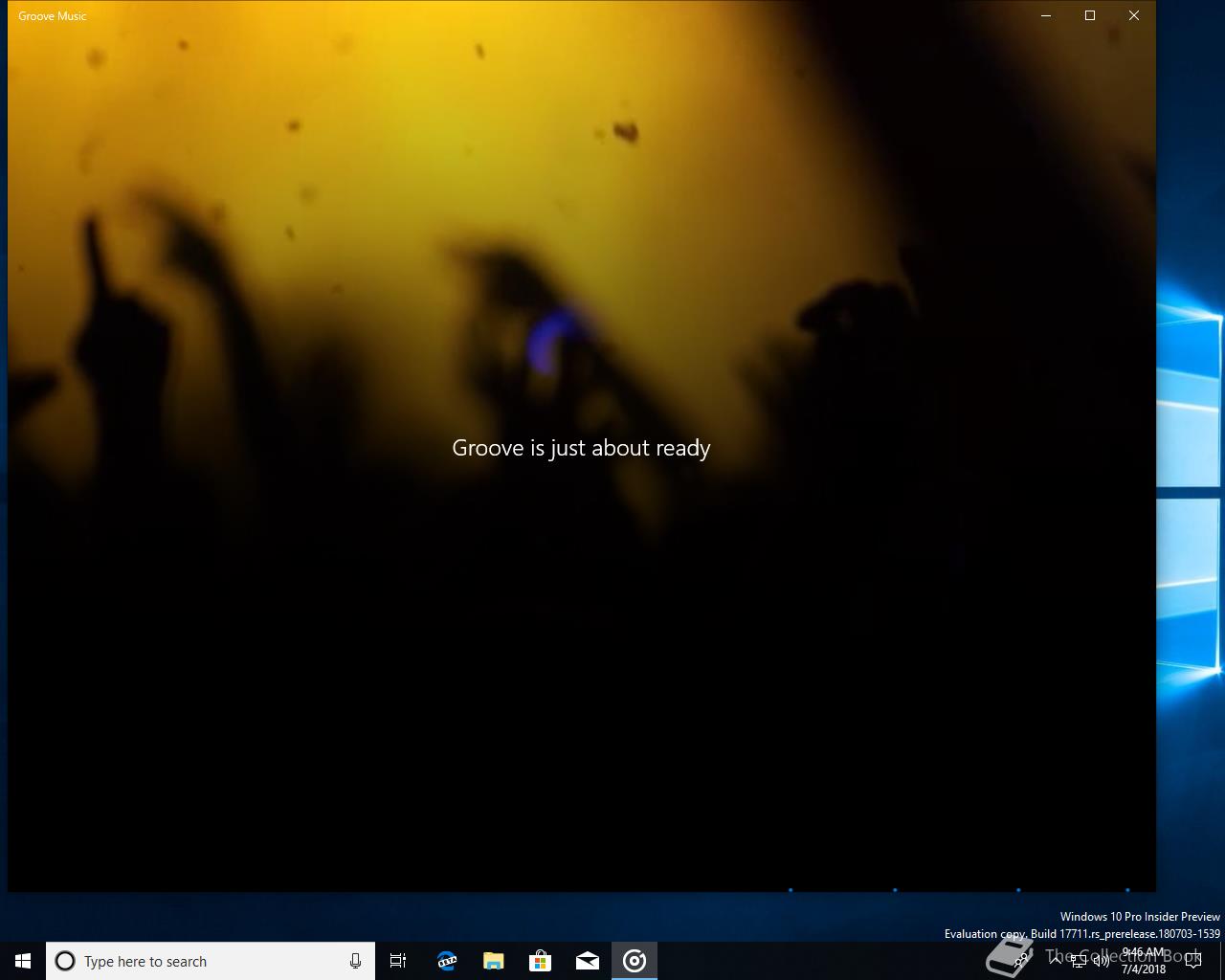Viewport: 1225px width, 980px height.
Task: Activate the Cortana microphone icon
Action: click(x=355, y=961)
